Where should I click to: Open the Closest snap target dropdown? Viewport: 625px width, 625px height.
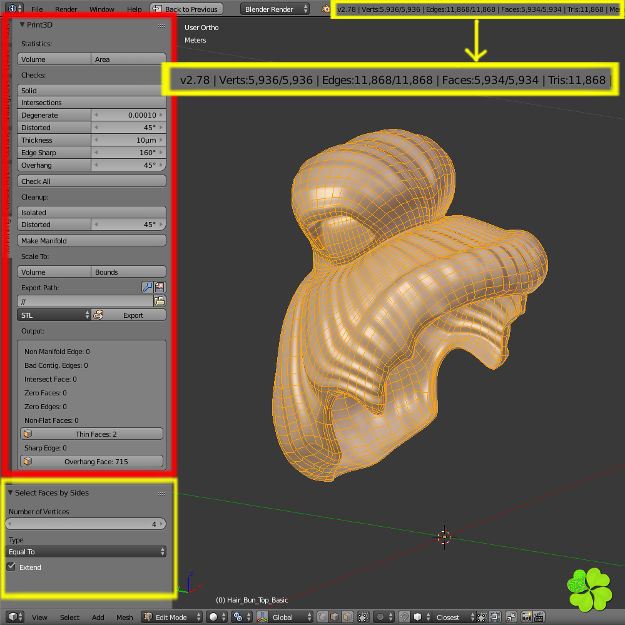454,617
